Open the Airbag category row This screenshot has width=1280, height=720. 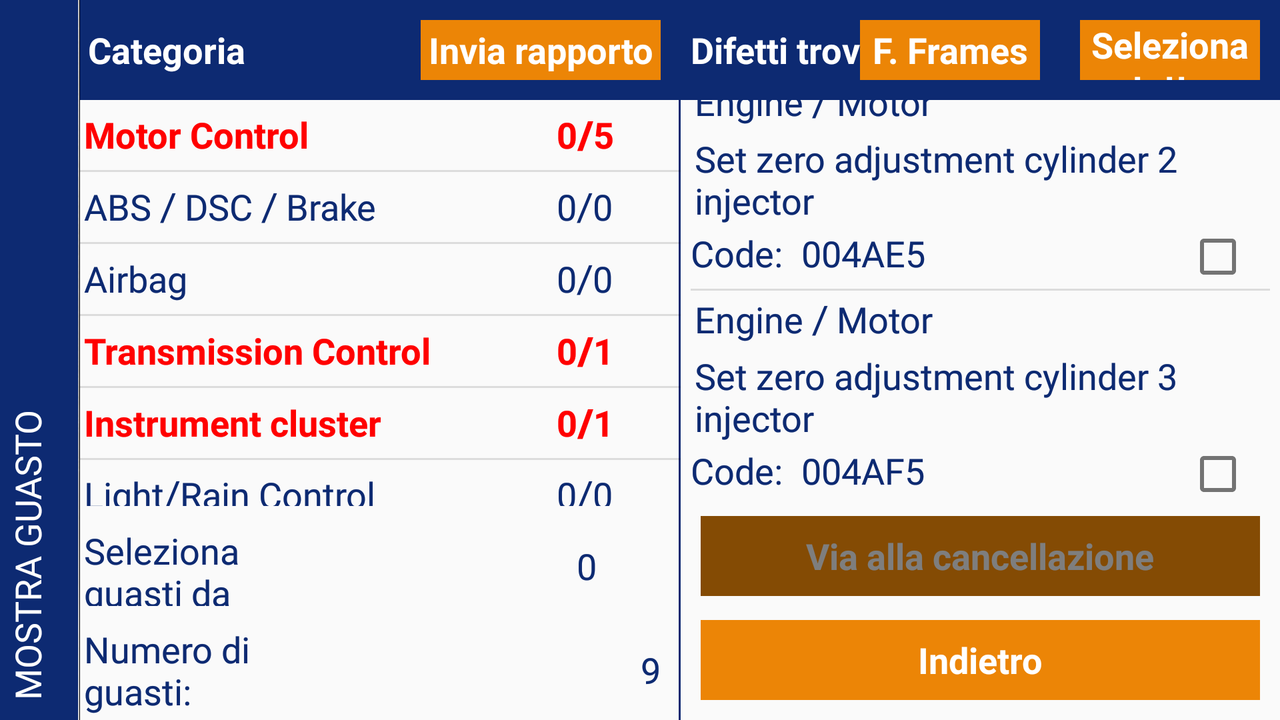(x=136, y=281)
